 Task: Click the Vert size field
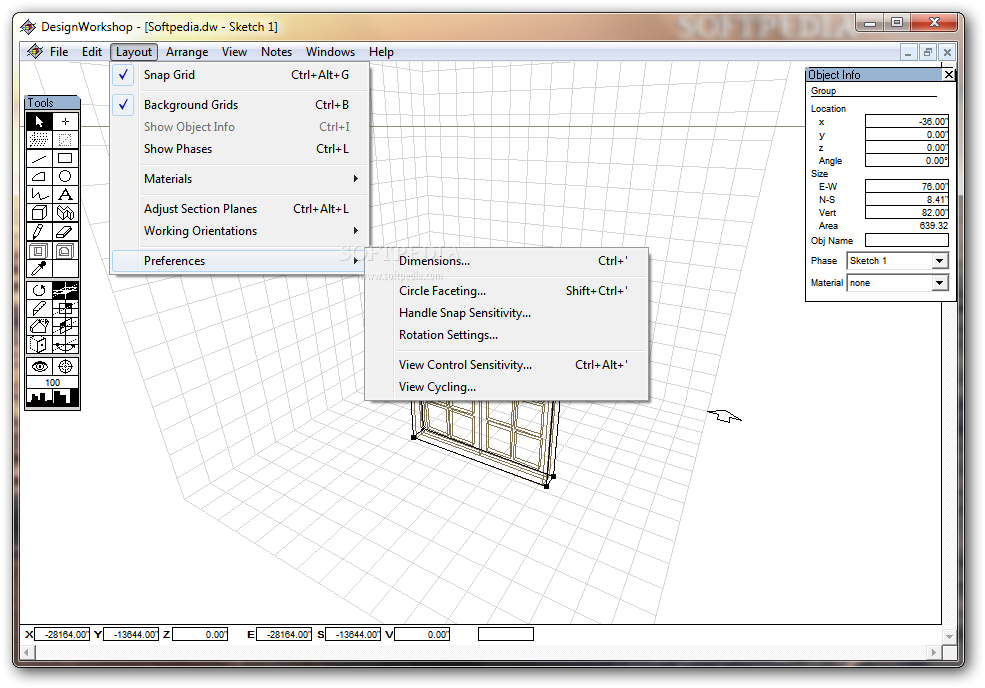pos(906,212)
